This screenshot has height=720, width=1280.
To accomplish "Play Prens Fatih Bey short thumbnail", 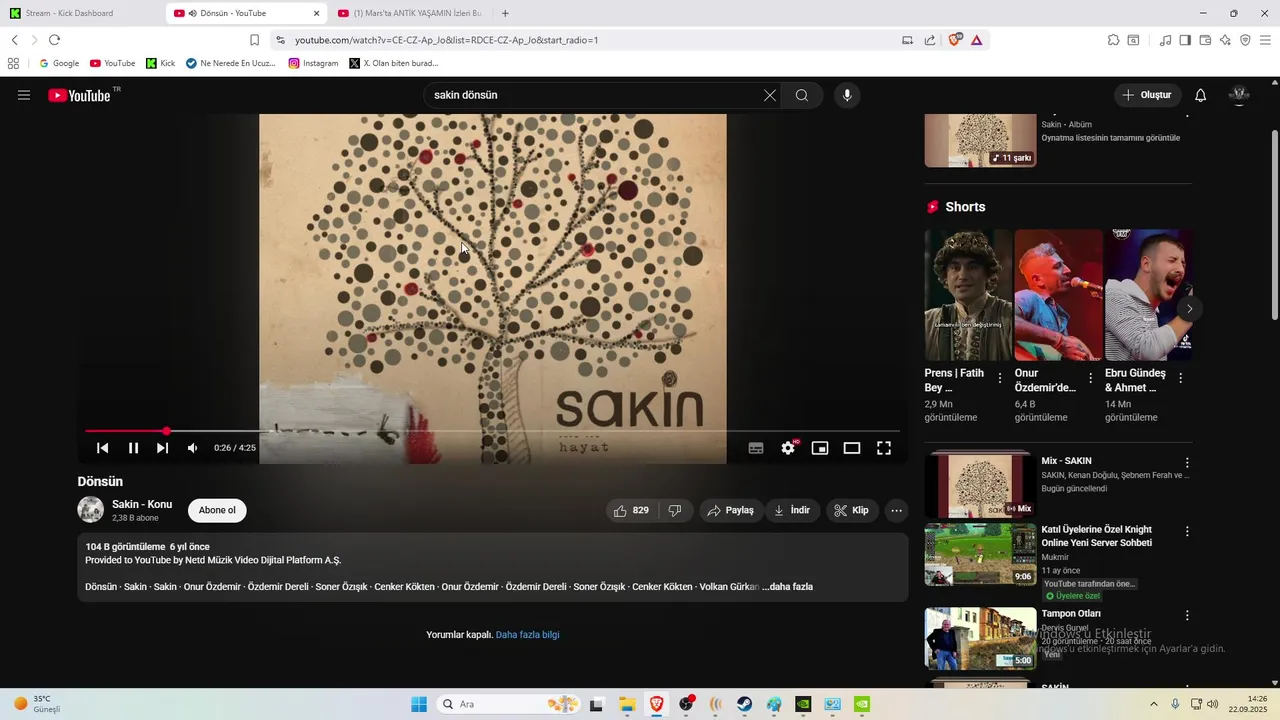I will (968, 295).
